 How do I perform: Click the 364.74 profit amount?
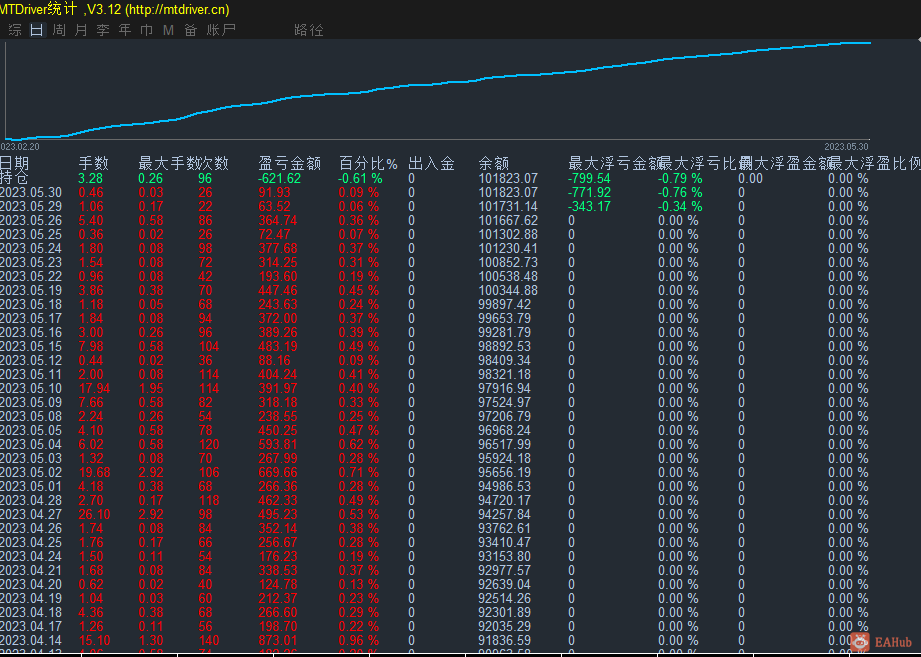pyautogui.click(x=278, y=221)
